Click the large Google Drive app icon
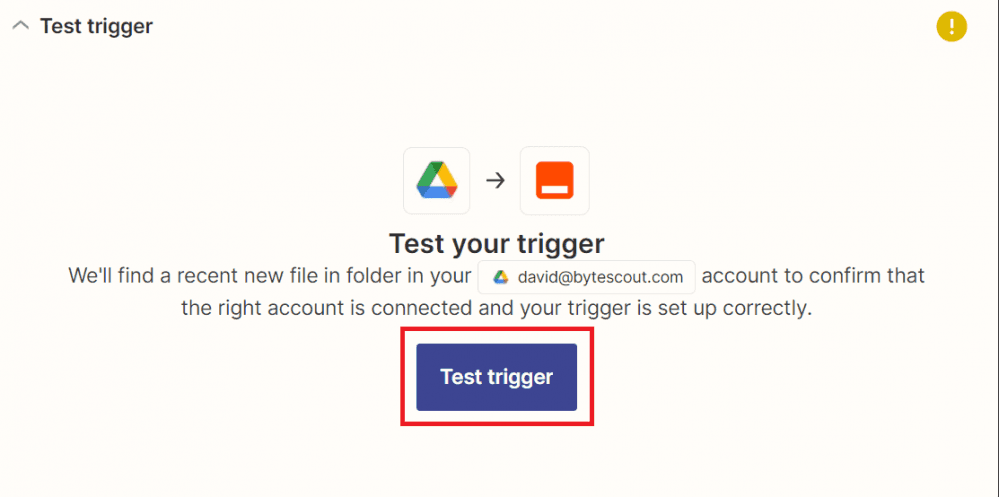 [x=436, y=180]
